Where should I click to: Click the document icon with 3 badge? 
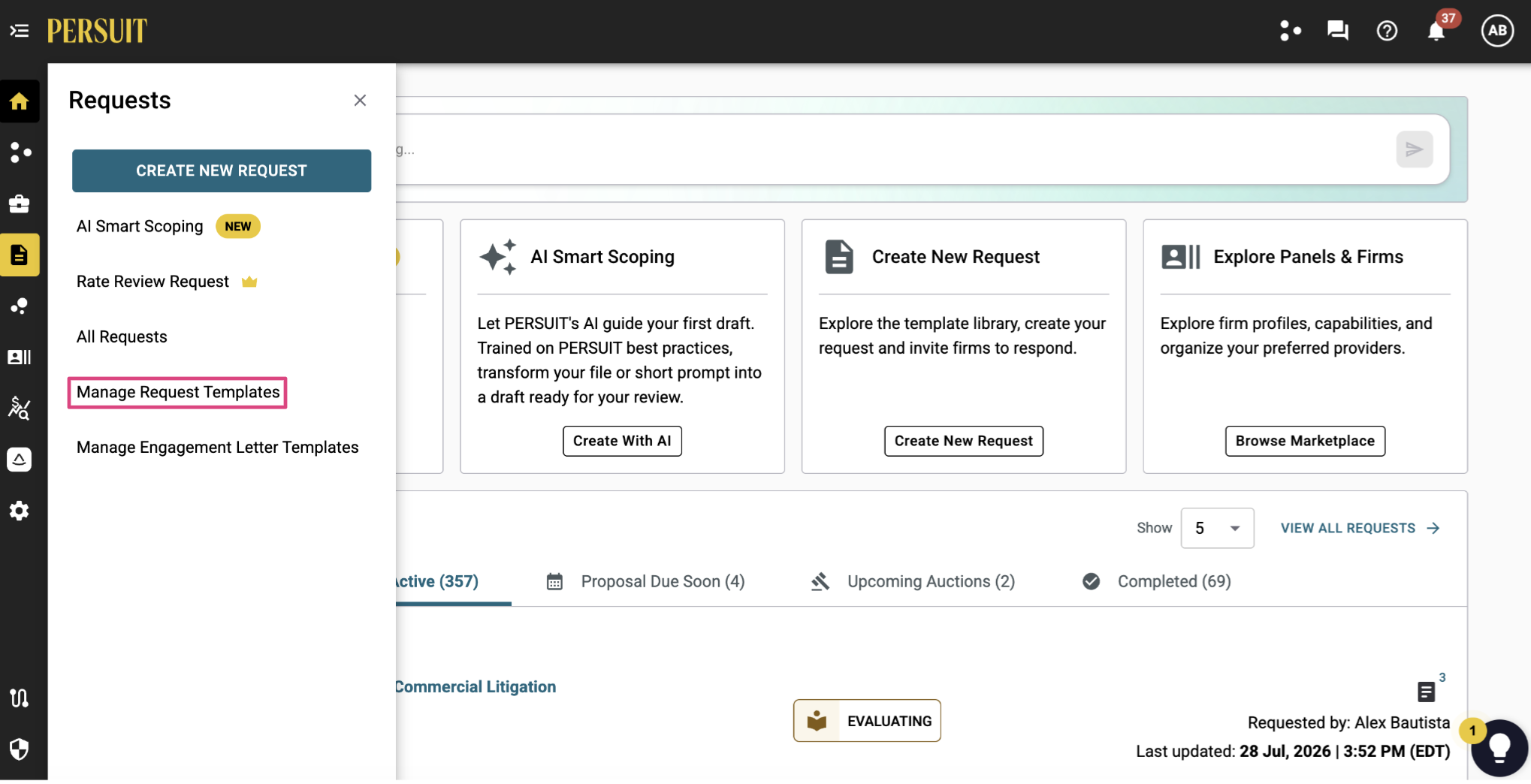click(1427, 691)
